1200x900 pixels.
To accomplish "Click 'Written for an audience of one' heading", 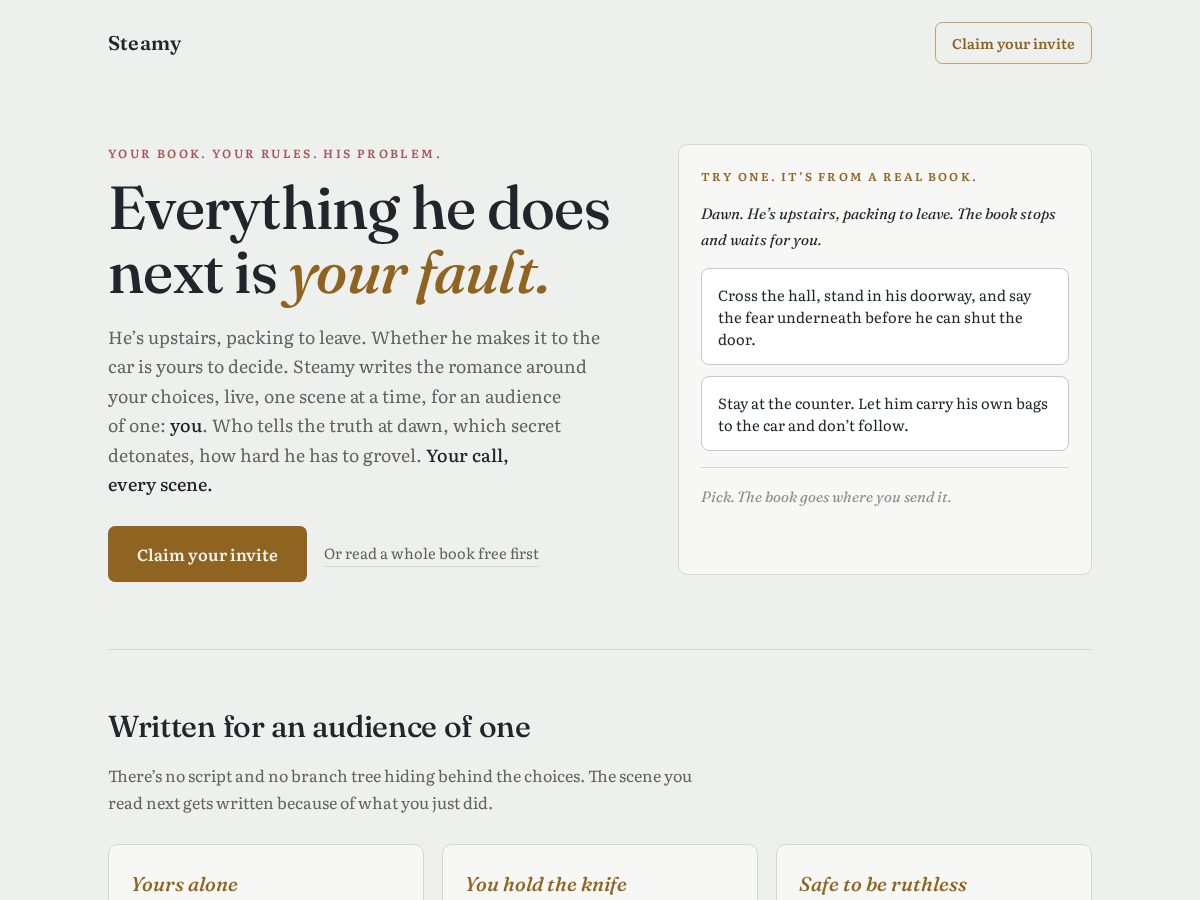I will 319,727.
